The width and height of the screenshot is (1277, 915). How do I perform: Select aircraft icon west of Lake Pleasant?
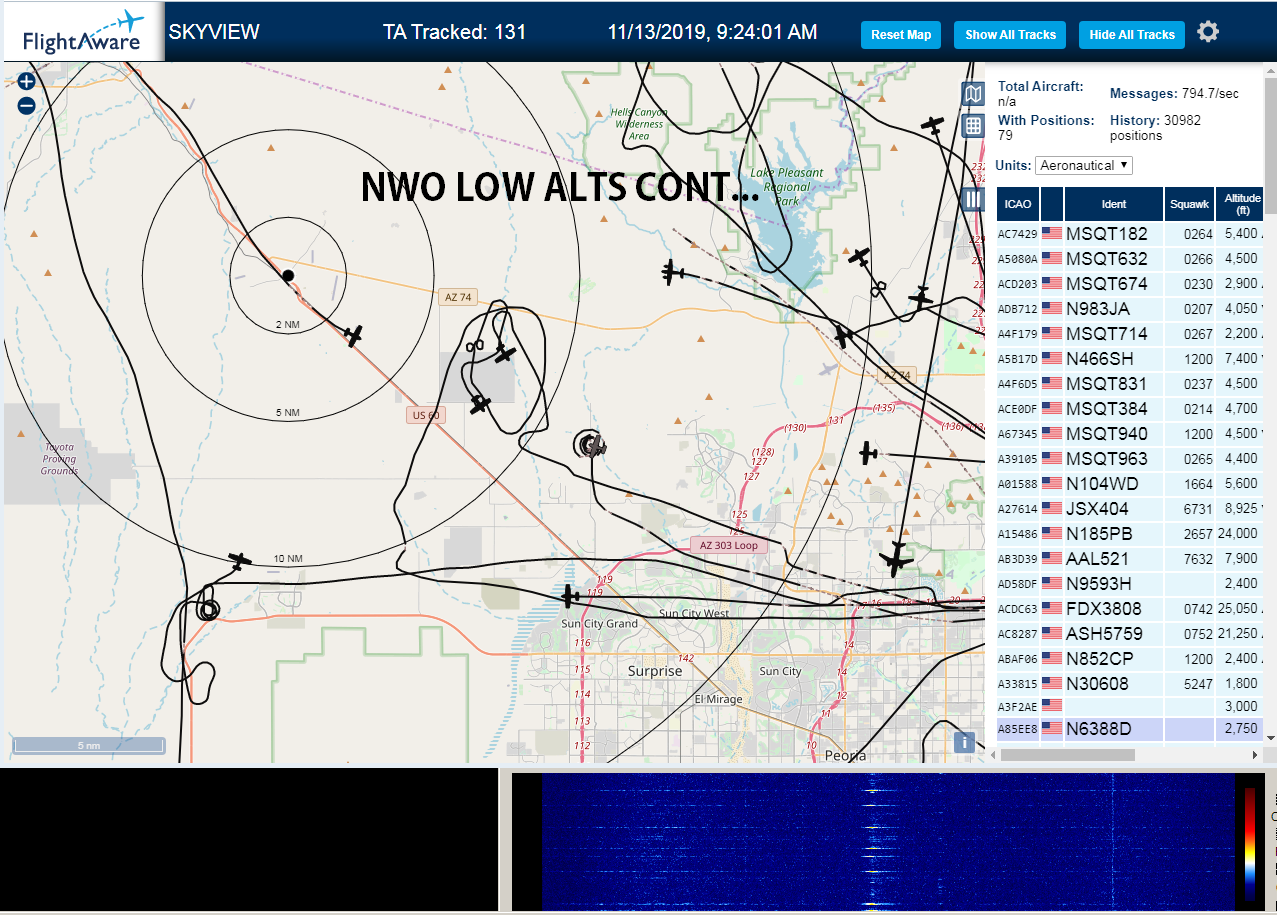click(x=673, y=271)
